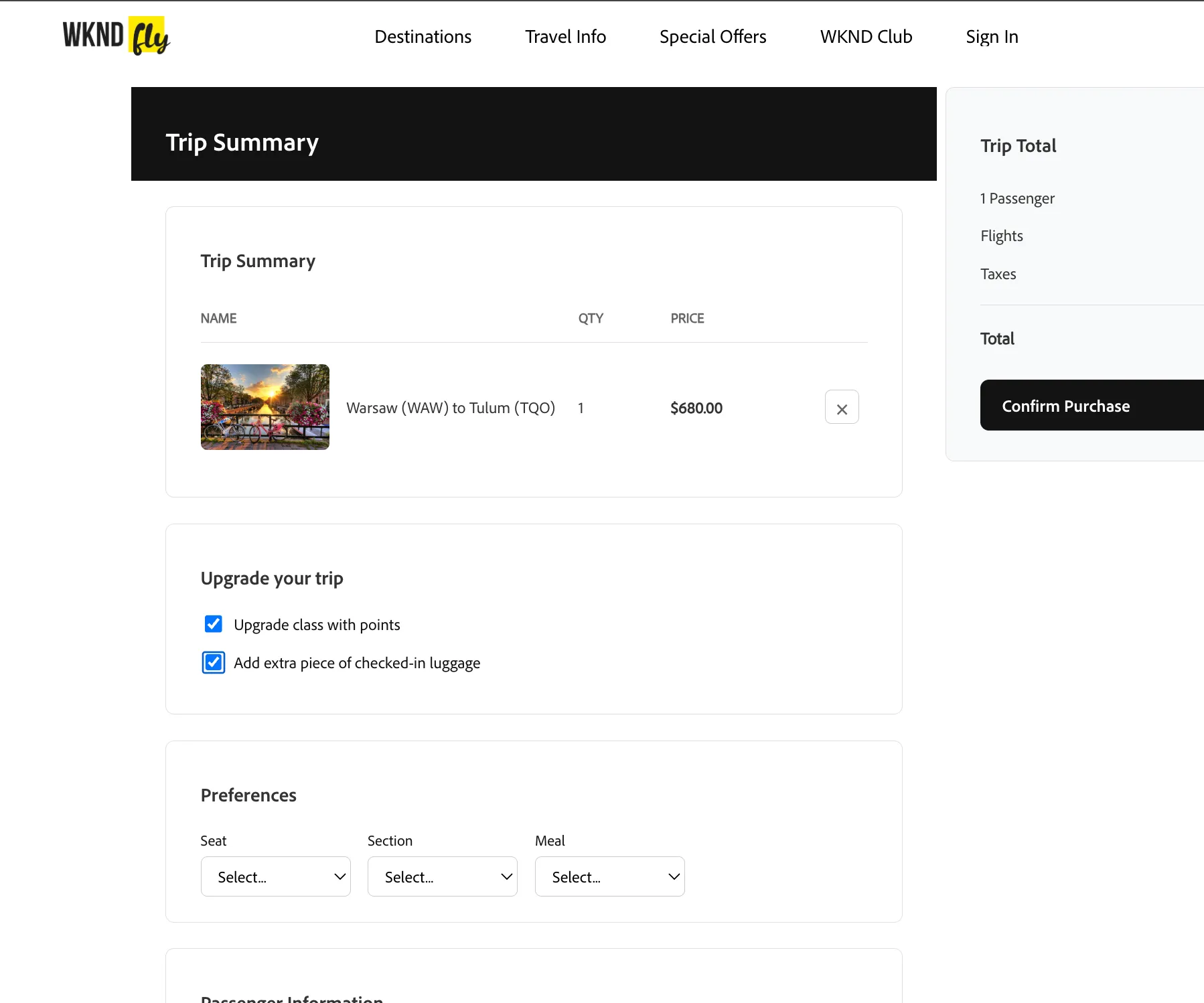Uncheck Upgrade class with points
The width and height of the screenshot is (1204, 1003).
214,624
